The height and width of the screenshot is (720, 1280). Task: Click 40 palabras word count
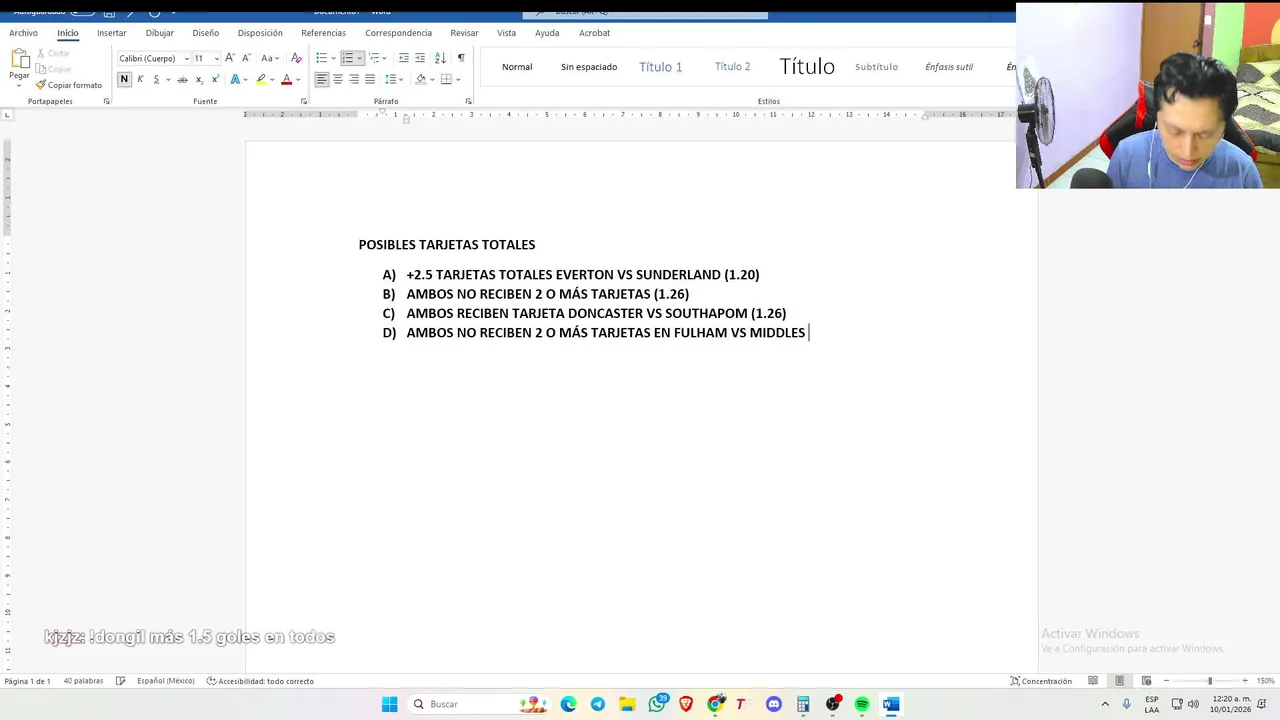(83, 681)
